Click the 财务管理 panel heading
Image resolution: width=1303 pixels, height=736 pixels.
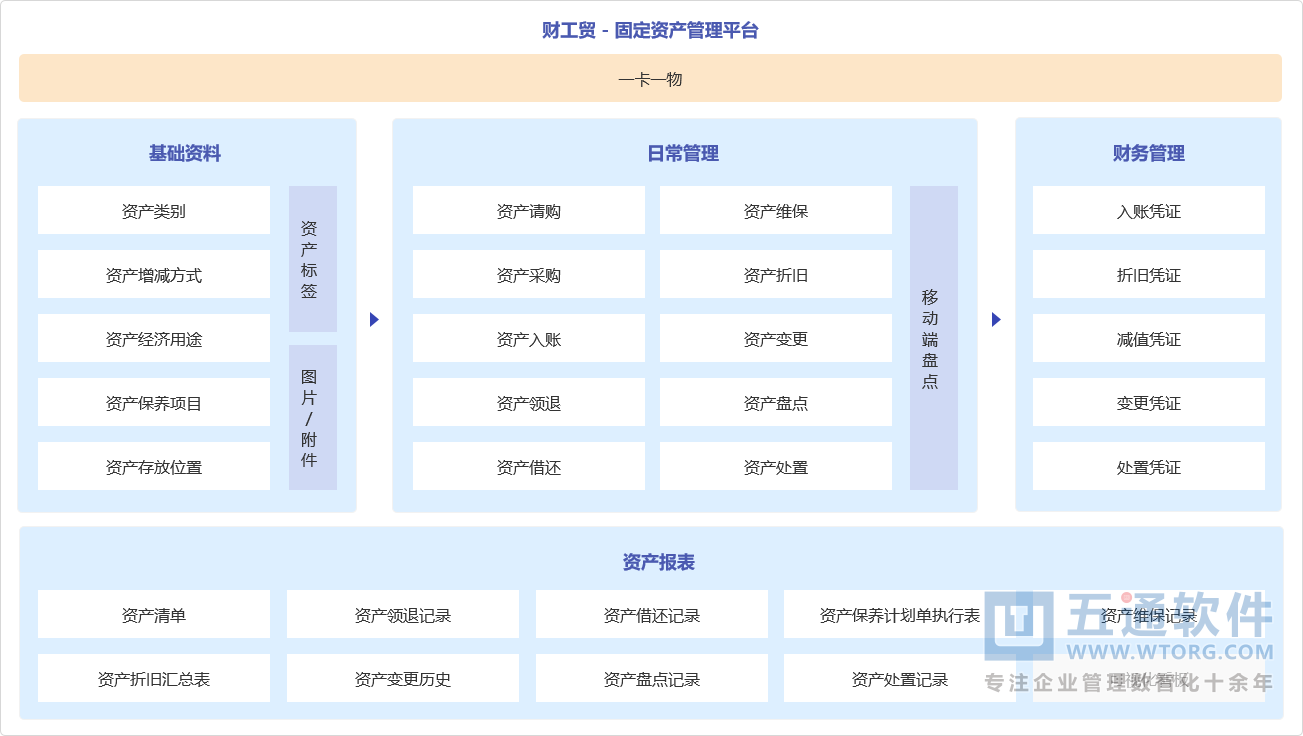coord(1149,153)
